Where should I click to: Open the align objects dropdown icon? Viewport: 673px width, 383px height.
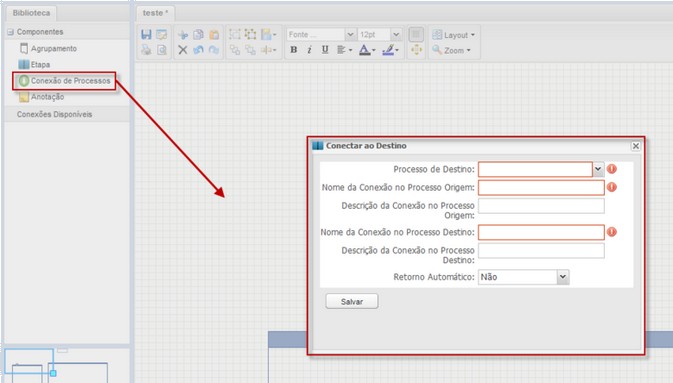(x=269, y=50)
